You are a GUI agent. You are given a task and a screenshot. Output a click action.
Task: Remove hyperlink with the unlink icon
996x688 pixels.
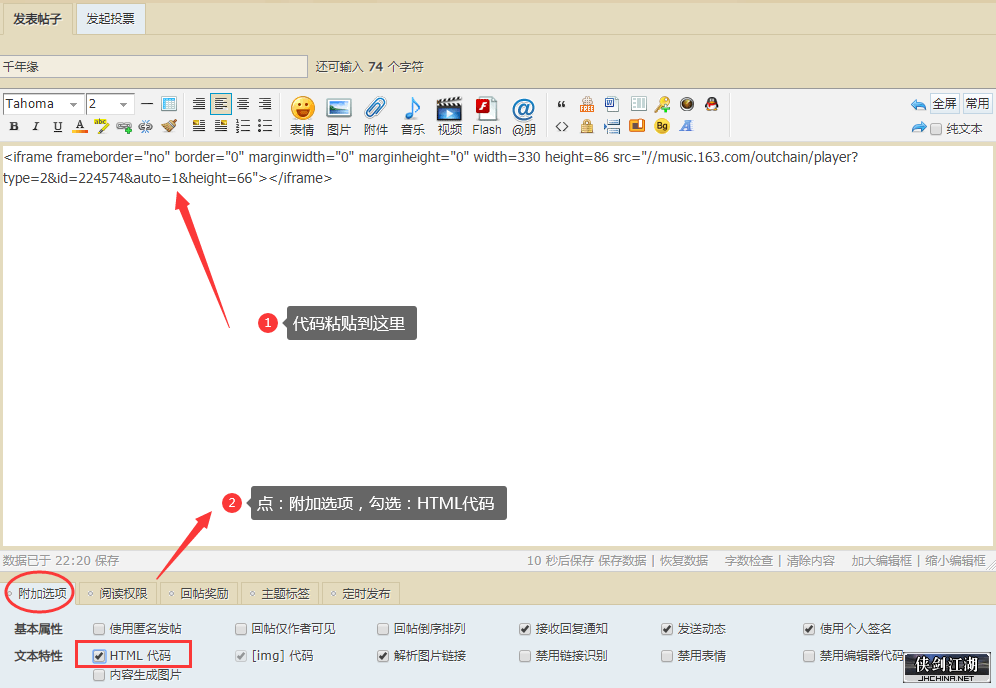(x=145, y=126)
